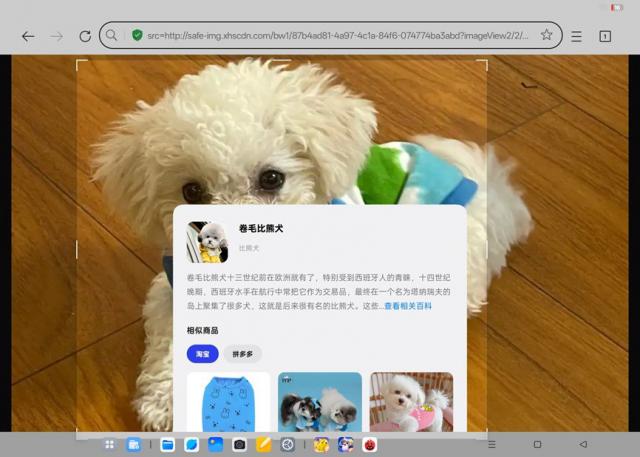Viewport: 640px width, 457px height.
Task: Open the yellow Notes app in dock
Action: pyautogui.click(x=264, y=444)
